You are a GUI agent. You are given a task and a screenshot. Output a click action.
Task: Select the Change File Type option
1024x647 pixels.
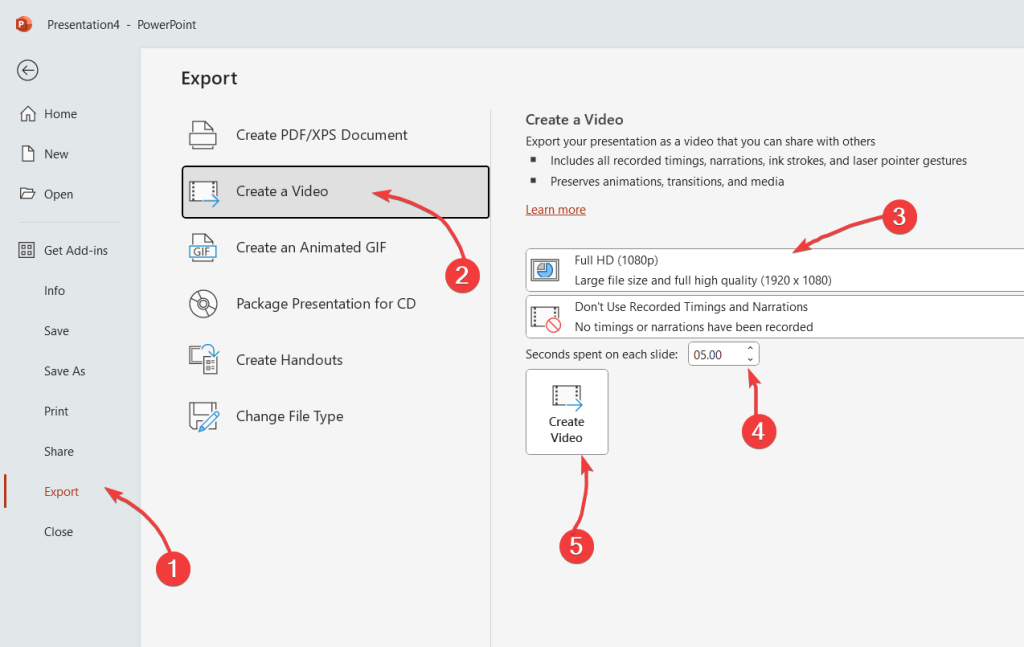(x=335, y=417)
